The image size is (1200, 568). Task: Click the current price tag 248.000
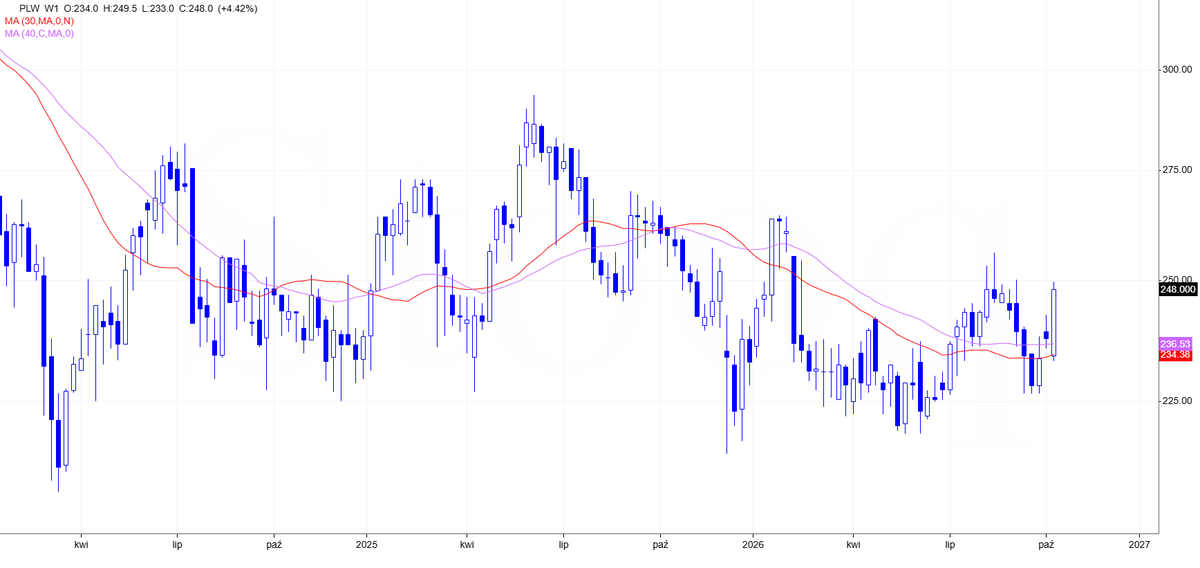tap(1179, 289)
